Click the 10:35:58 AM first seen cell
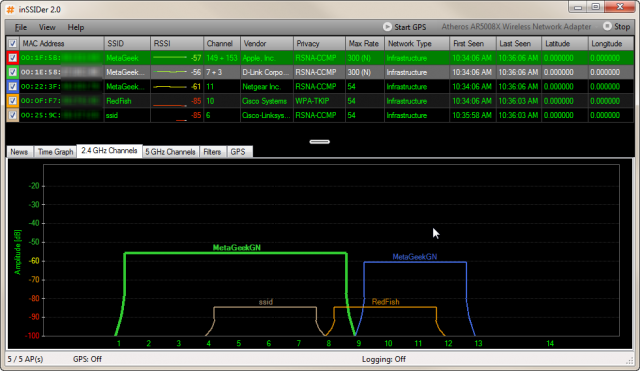640x371 pixels. [473, 115]
